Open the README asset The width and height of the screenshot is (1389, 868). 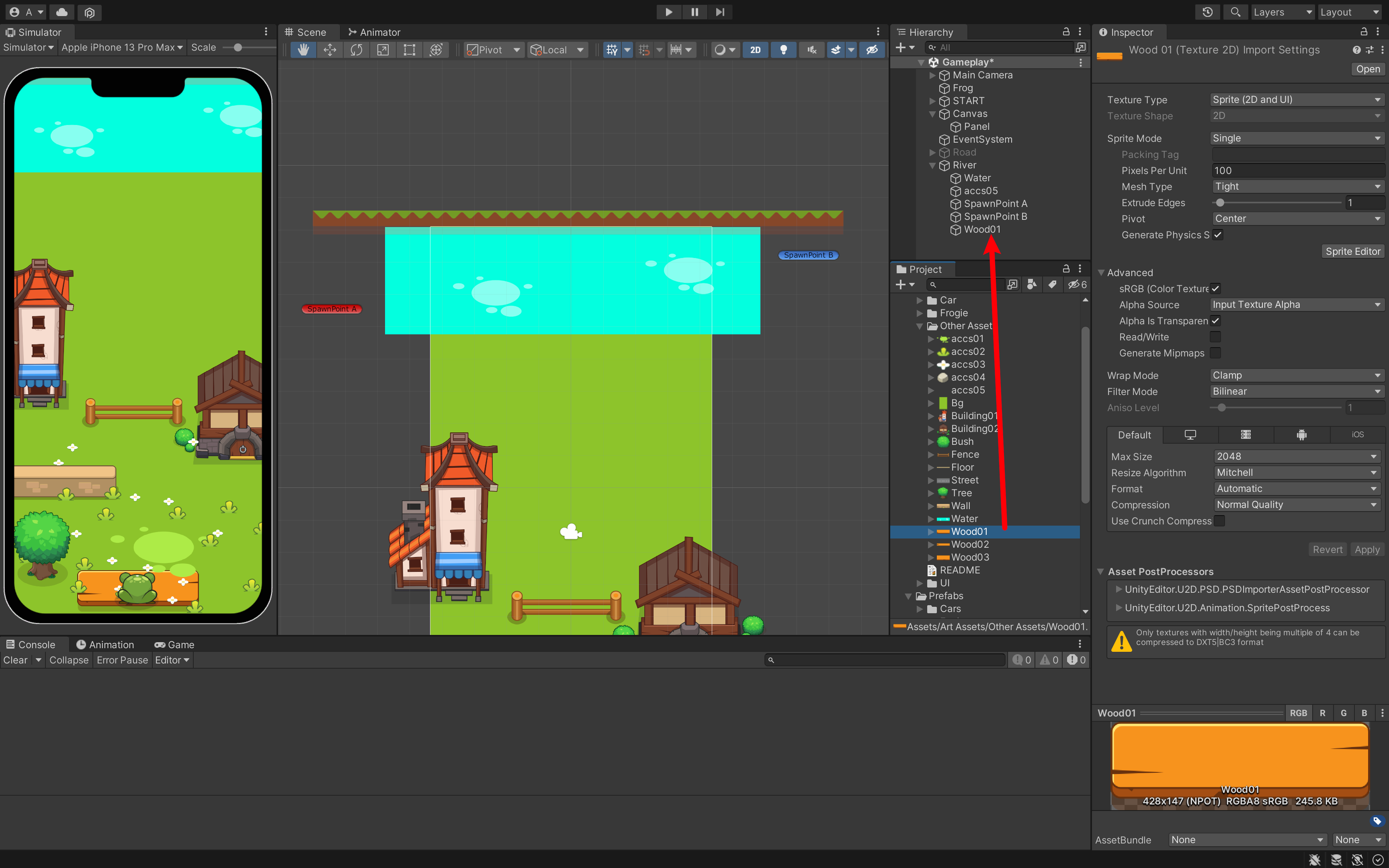960,570
